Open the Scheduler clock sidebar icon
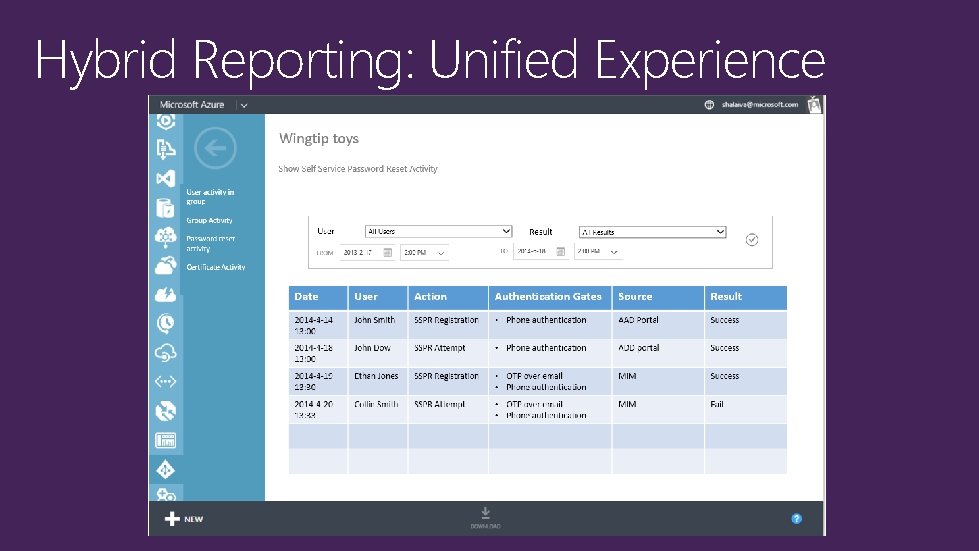Viewport: 979px width, 551px height. [x=165, y=323]
